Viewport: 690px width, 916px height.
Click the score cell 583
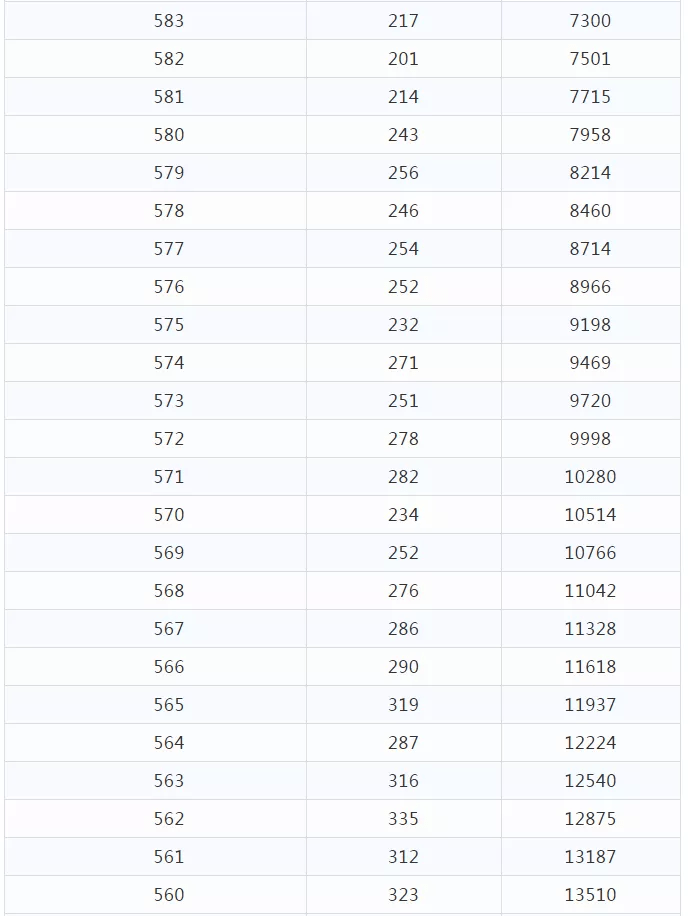[169, 21]
